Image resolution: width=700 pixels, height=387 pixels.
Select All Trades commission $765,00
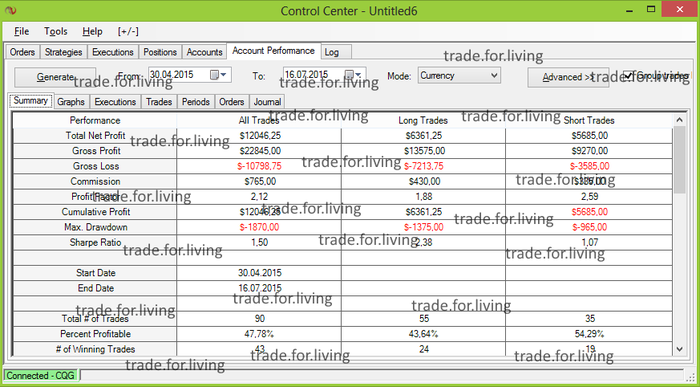(260, 182)
